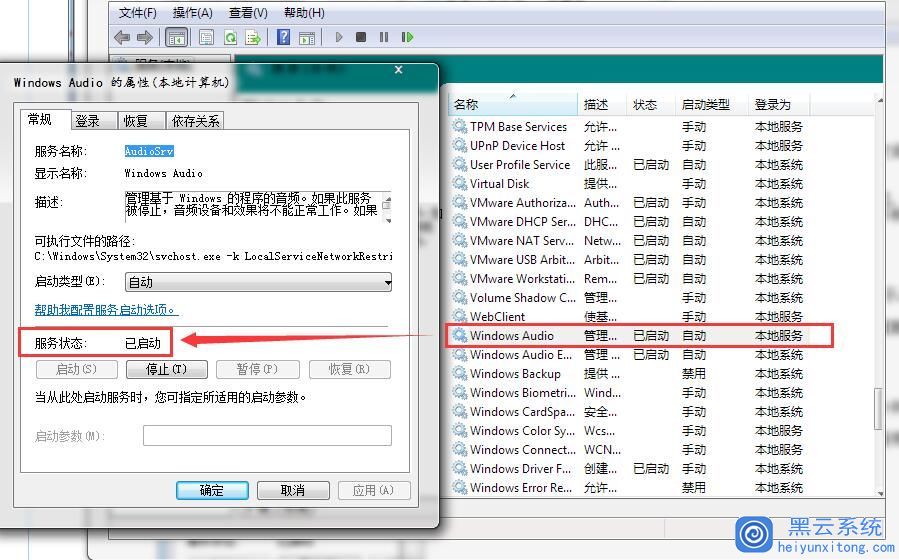Click the Export list toolbar icon
Screen dimensions: 899x560
click(253, 38)
